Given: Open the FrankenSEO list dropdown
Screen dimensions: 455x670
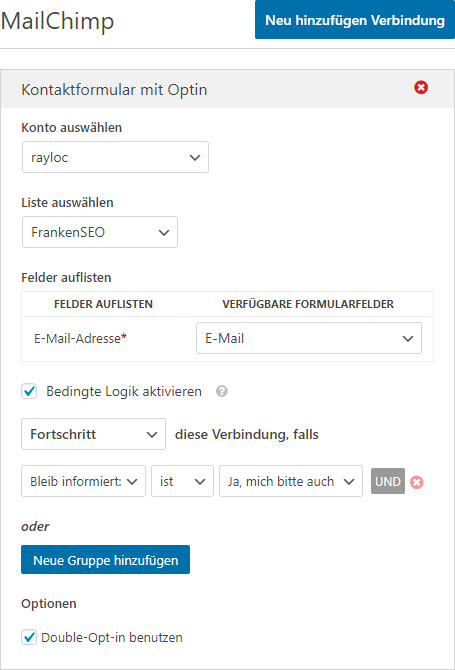Looking at the screenshot, I should click(x=100, y=232).
